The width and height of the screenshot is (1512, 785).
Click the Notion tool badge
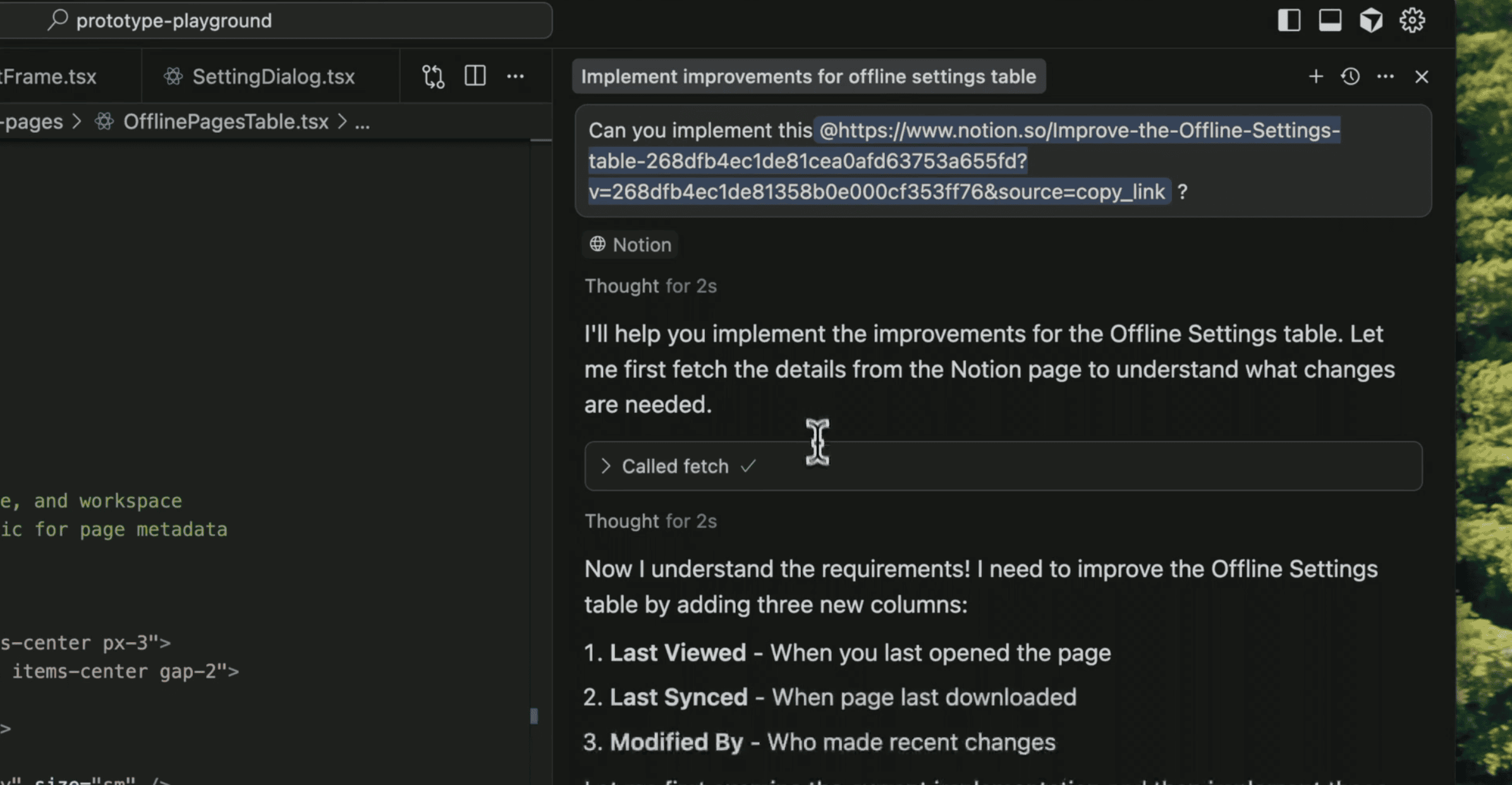pyautogui.click(x=630, y=245)
